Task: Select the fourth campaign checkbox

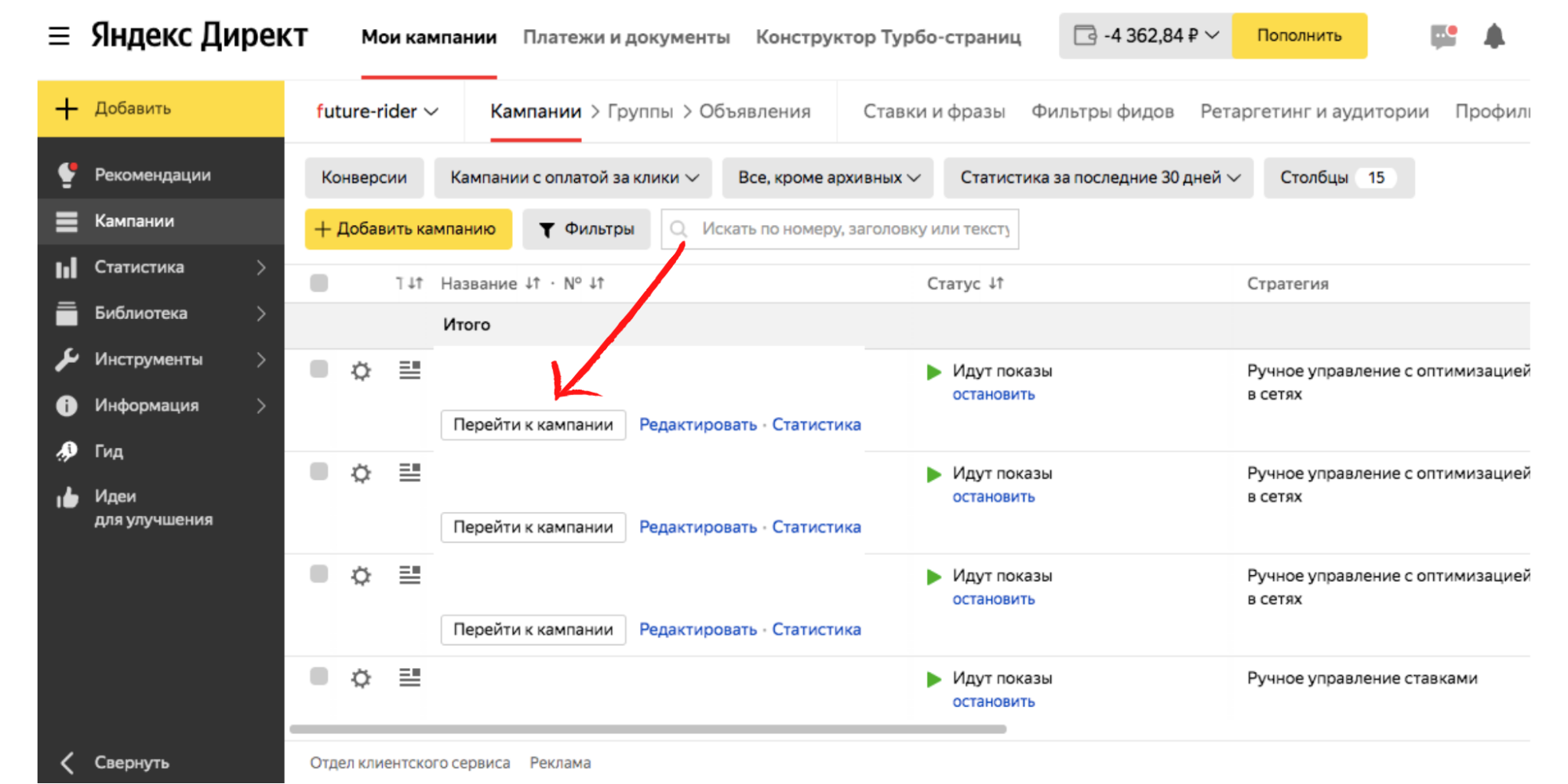Action: [319, 676]
